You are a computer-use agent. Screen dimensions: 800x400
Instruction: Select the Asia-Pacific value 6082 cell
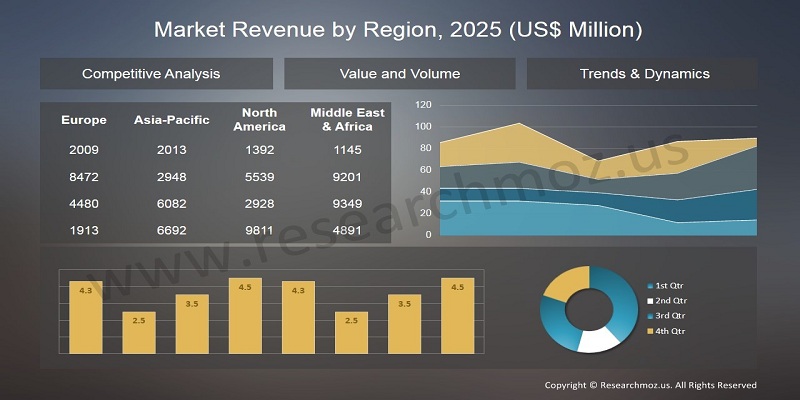coord(172,203)
